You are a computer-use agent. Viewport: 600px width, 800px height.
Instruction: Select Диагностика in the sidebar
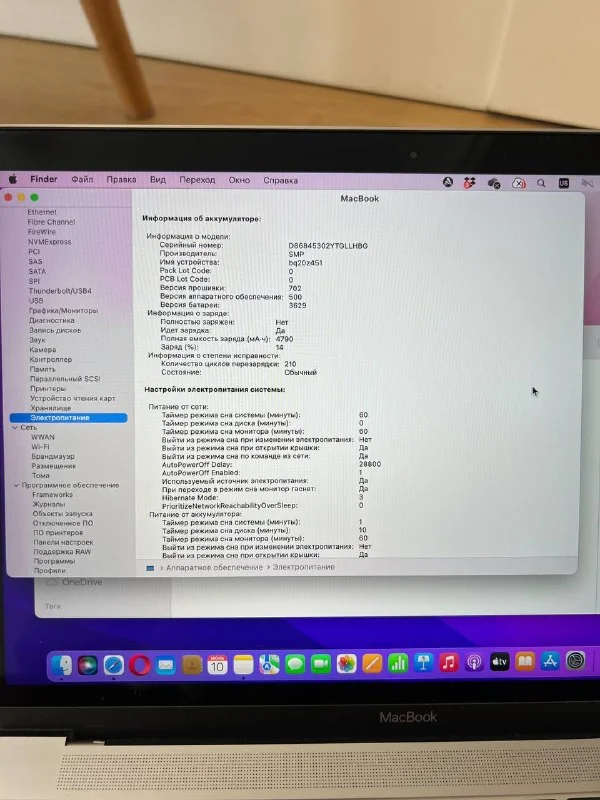tap(52, 320)
